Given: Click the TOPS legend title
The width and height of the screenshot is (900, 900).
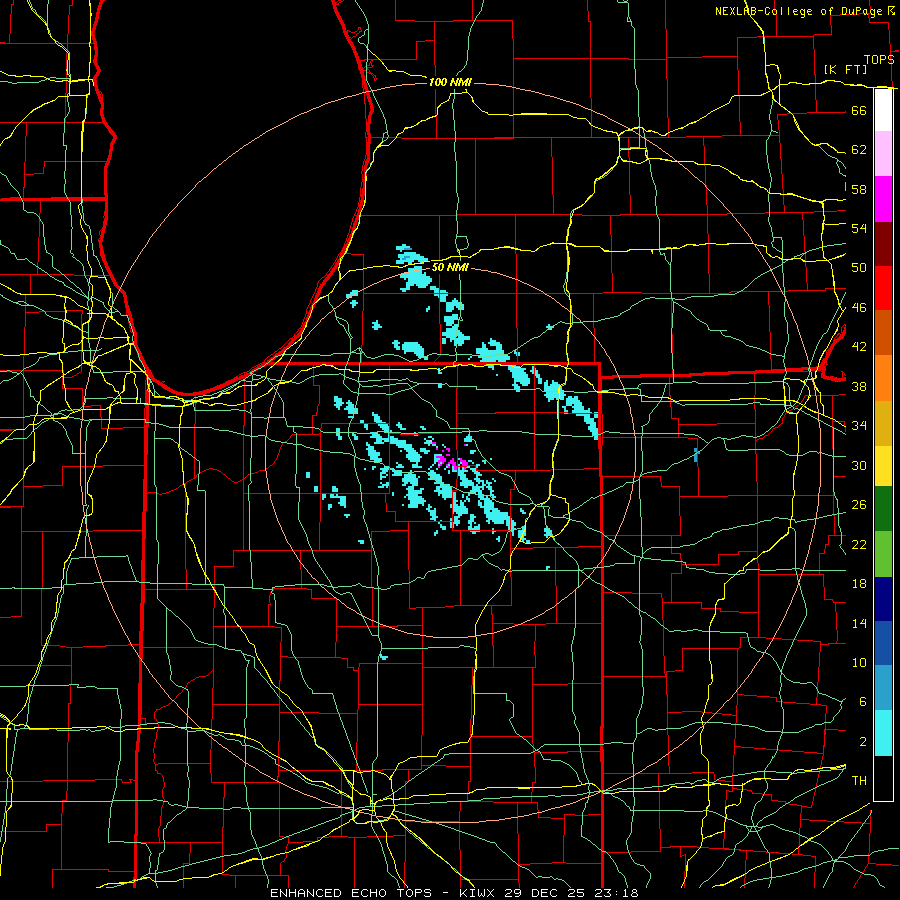Looking at the screenshot, I should tap(879, 60).
